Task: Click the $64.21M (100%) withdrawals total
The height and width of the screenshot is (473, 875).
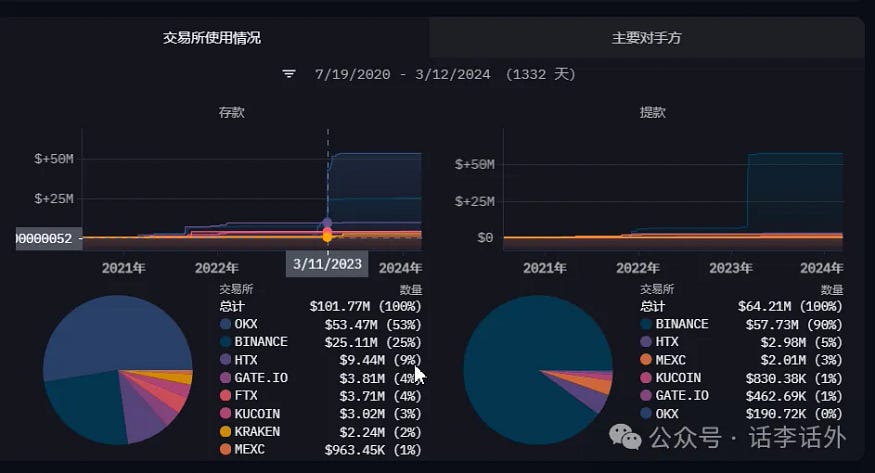Action: point(790,306)
